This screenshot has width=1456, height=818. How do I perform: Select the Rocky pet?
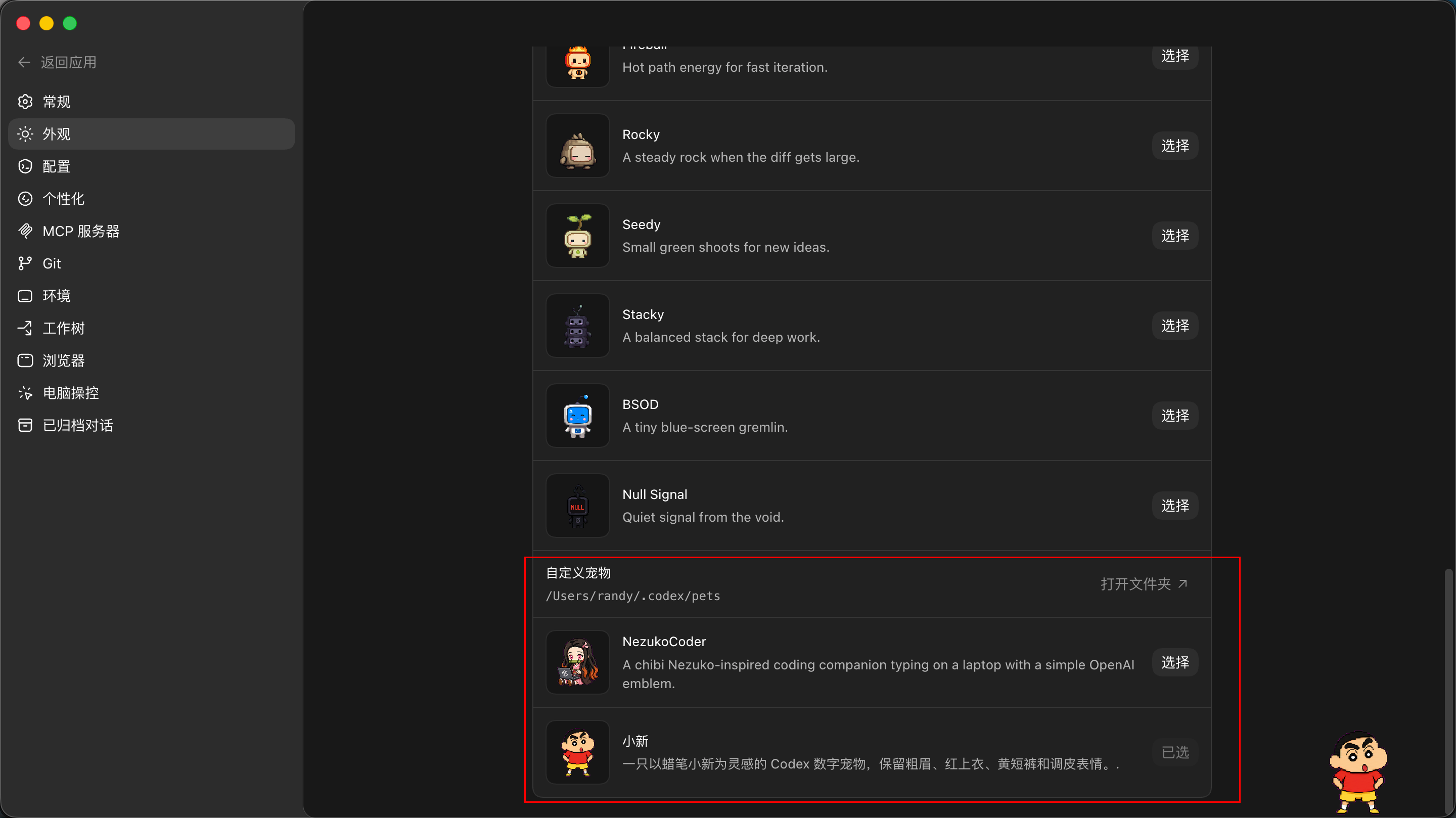point(1174,146)
